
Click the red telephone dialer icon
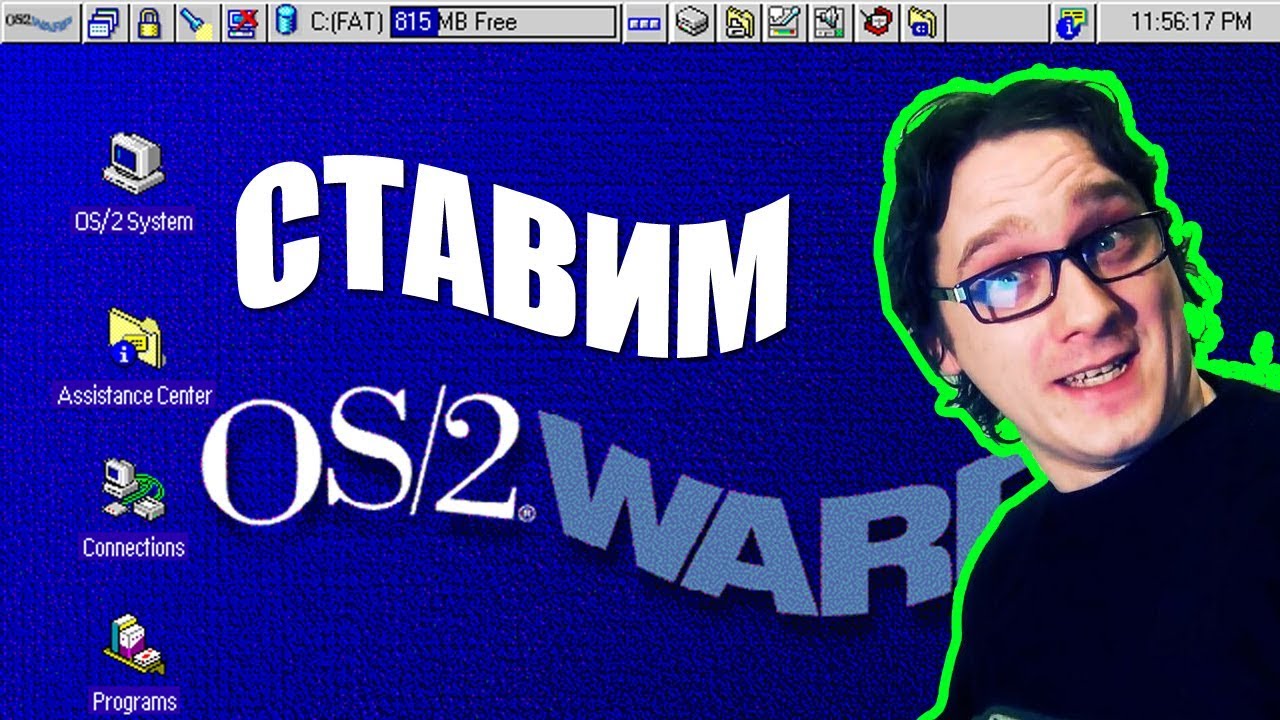877,22
